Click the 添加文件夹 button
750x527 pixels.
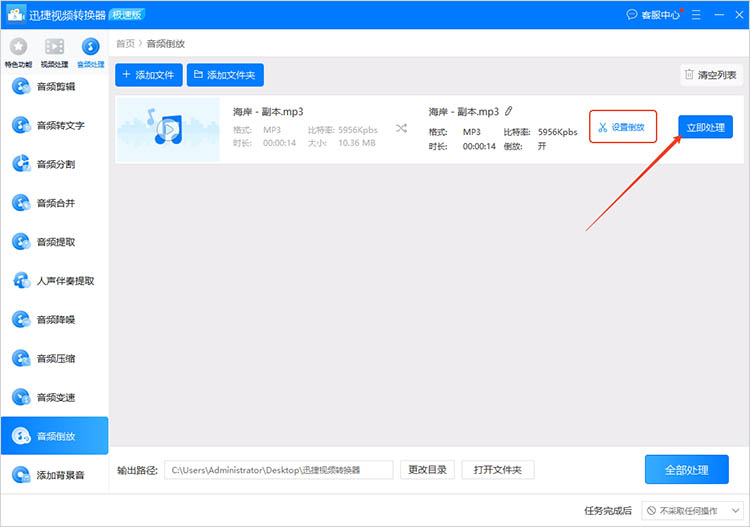[225, 75]
